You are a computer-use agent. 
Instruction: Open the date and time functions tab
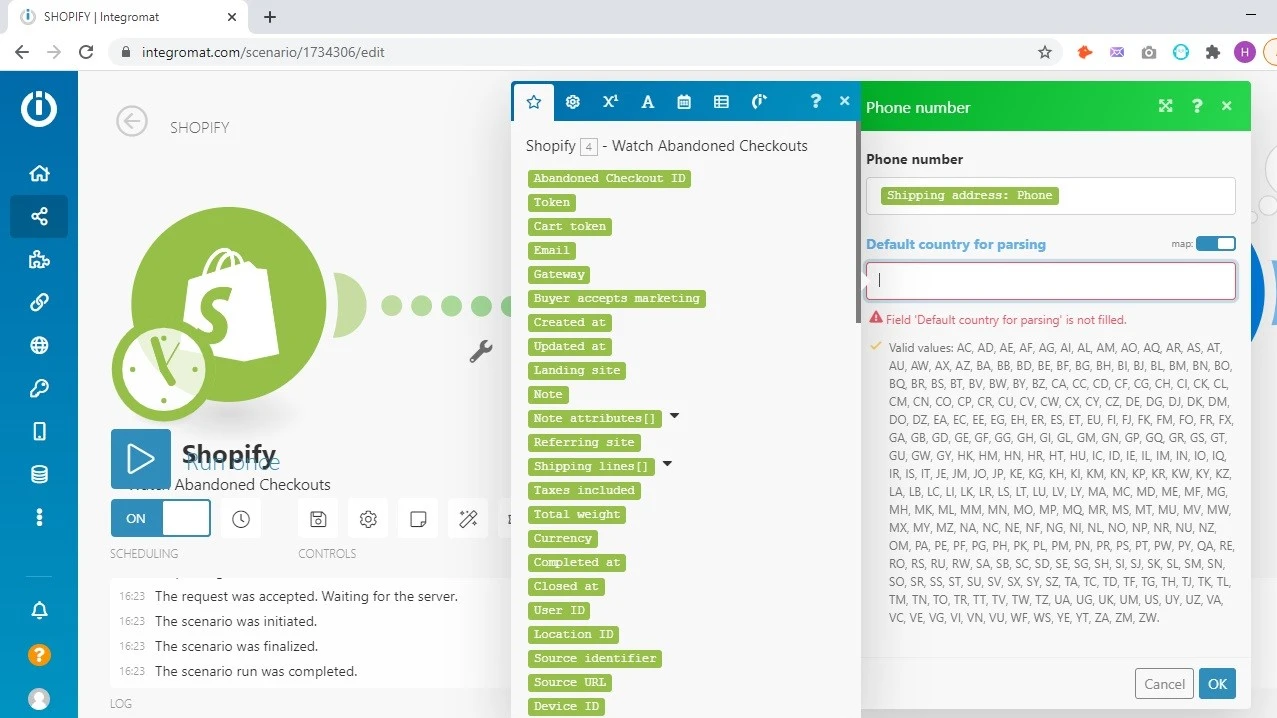684,101
